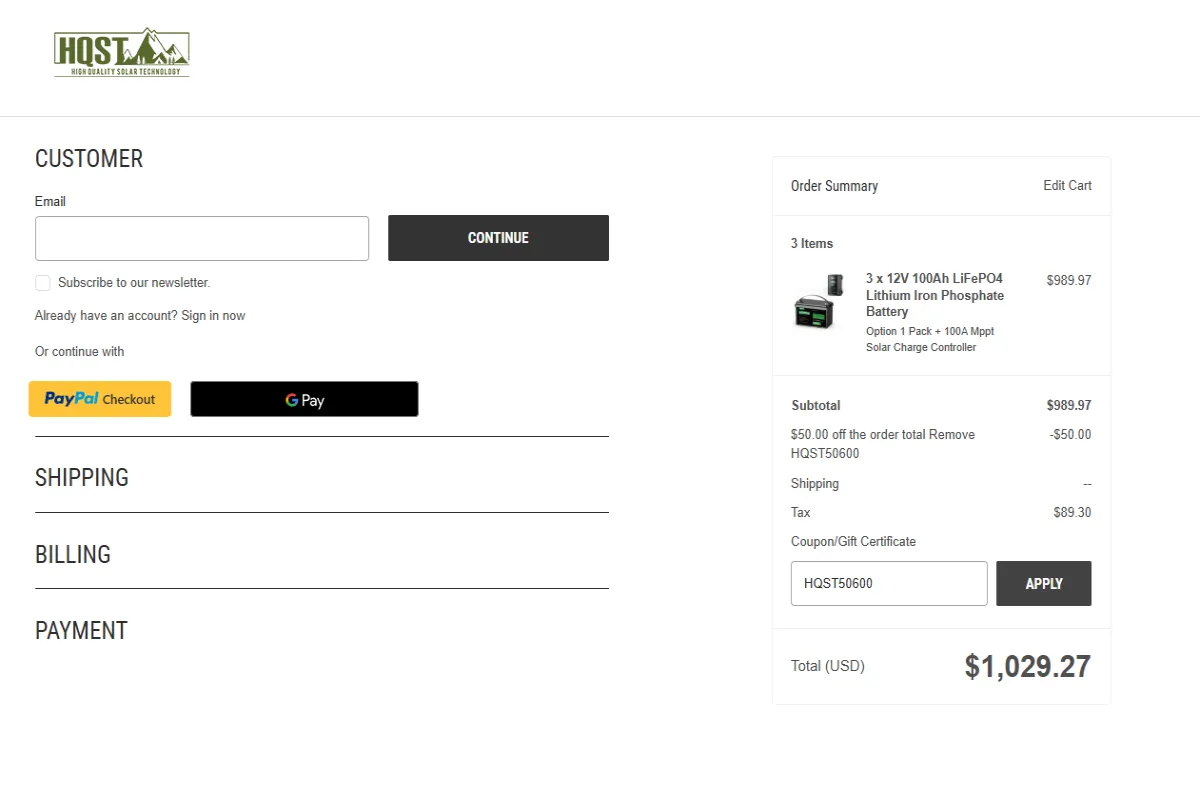This screenshot has width=1200, height=785.
Task: Click the item price $989.97
Action: [1069, 281]
